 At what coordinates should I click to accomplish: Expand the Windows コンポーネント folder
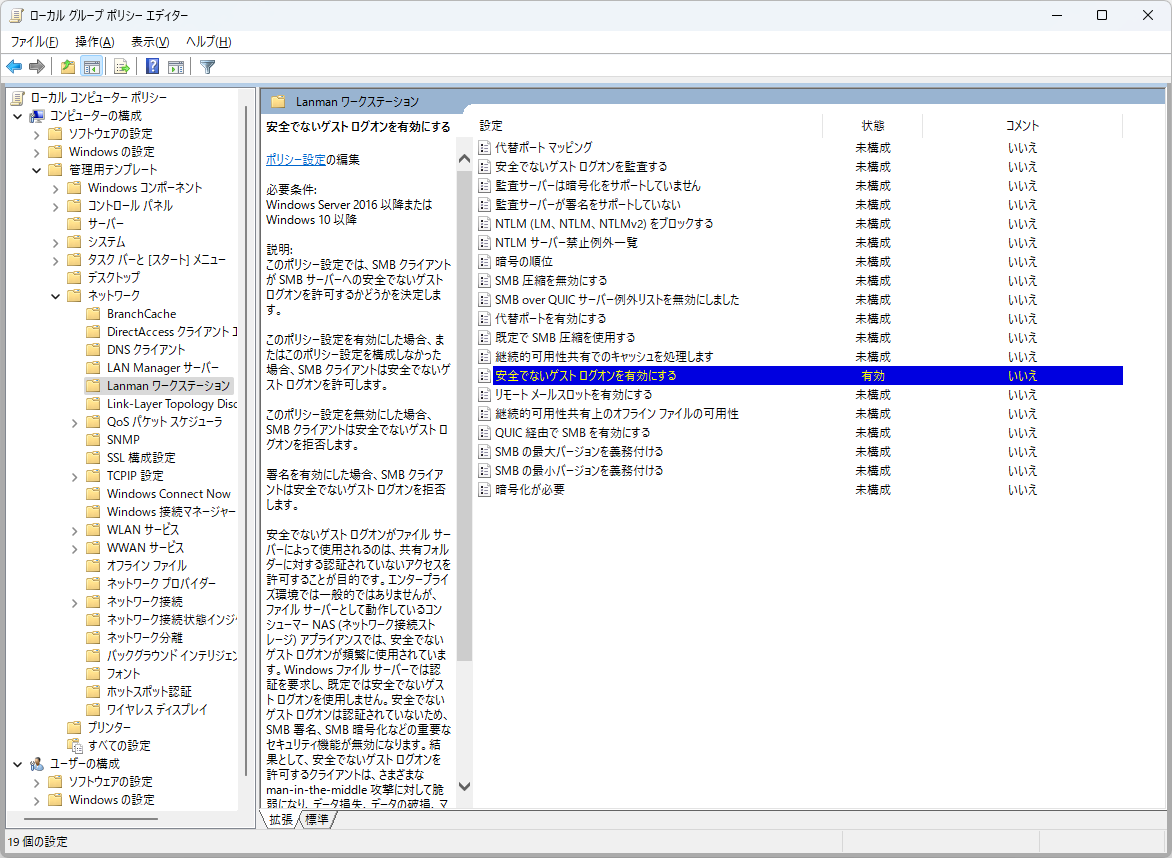point(55,188)
